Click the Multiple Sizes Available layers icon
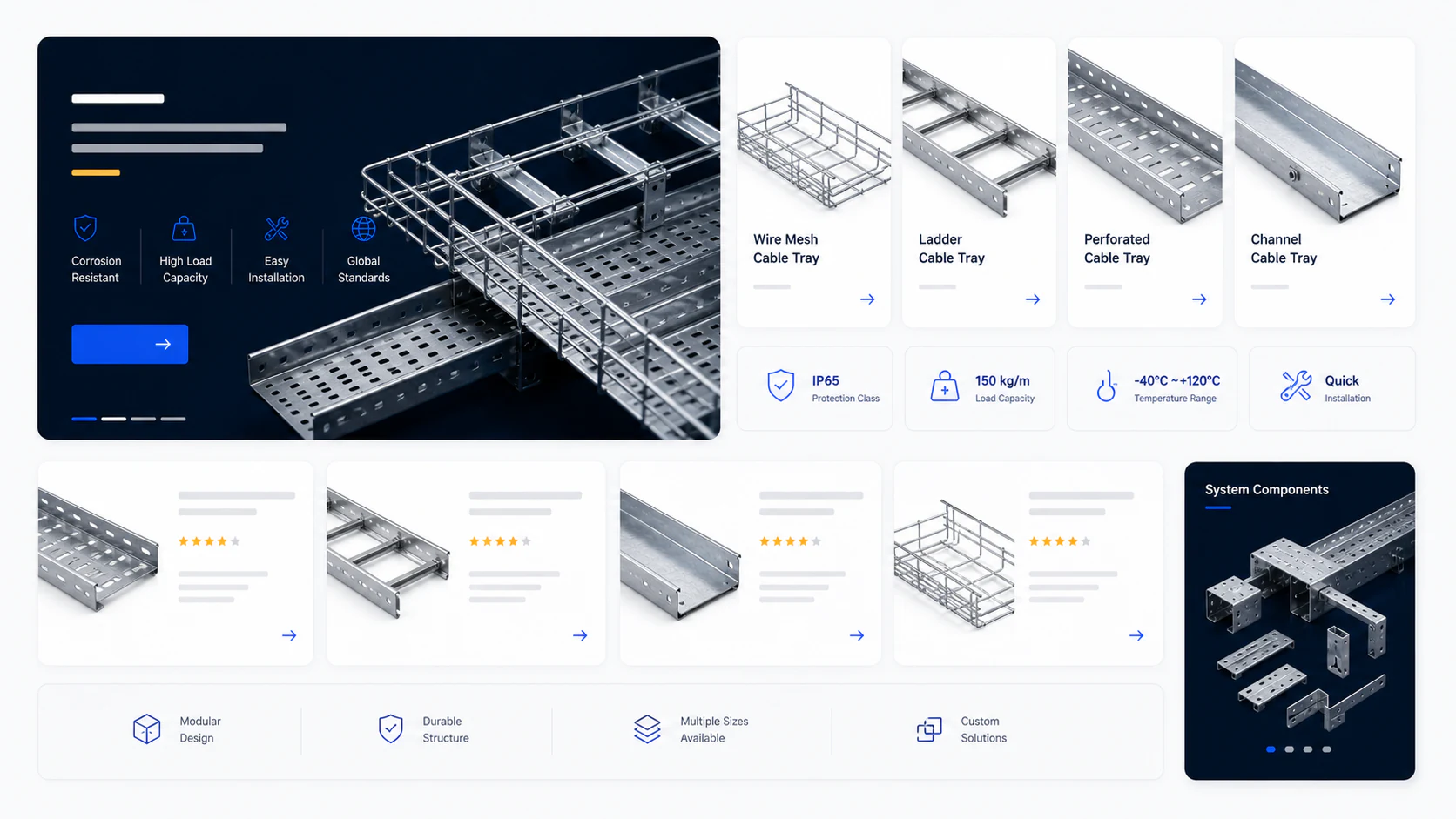The height and width of the screenshot is (819, 1456). 647,729
